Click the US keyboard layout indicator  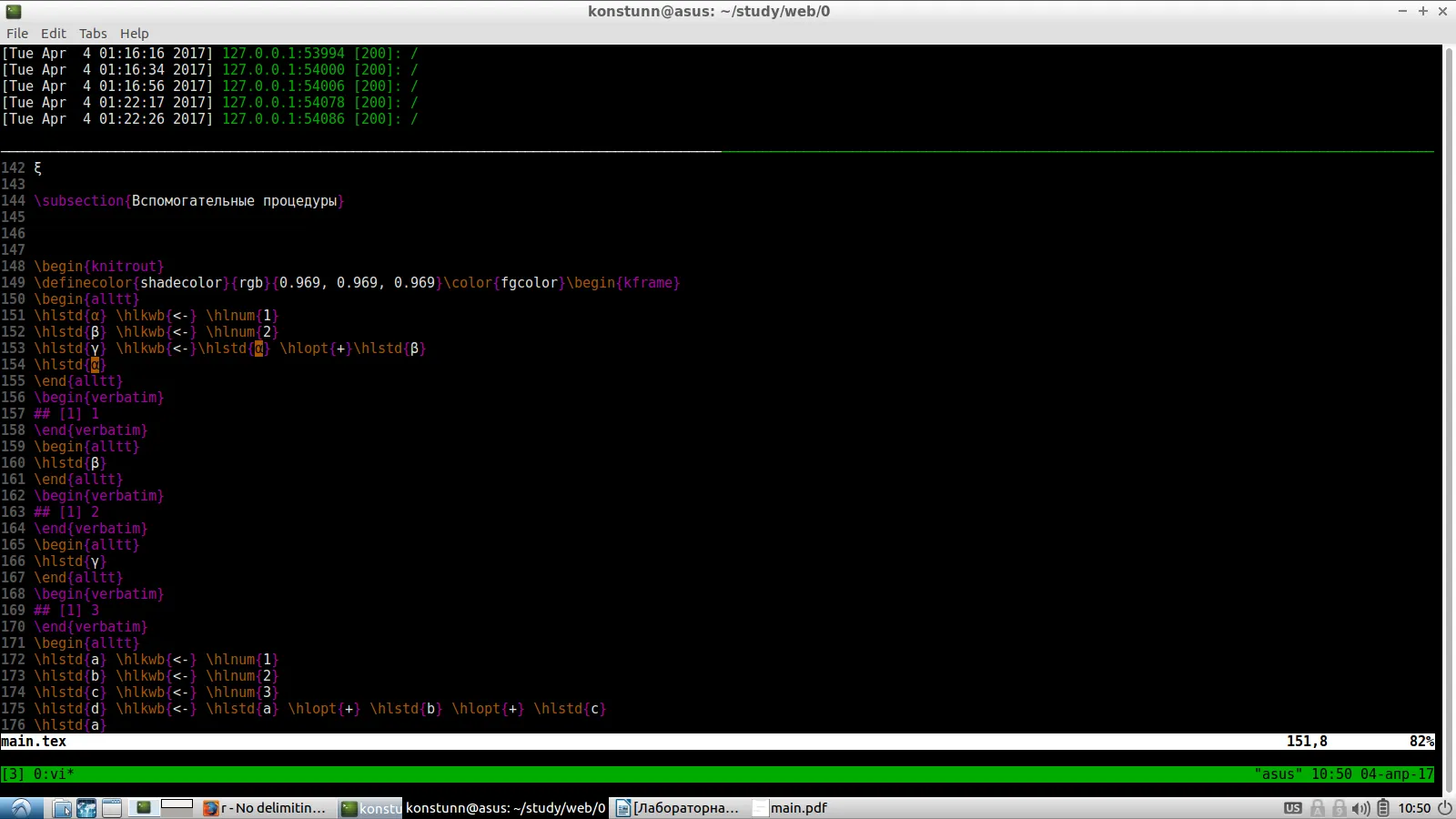[1292, 808]
